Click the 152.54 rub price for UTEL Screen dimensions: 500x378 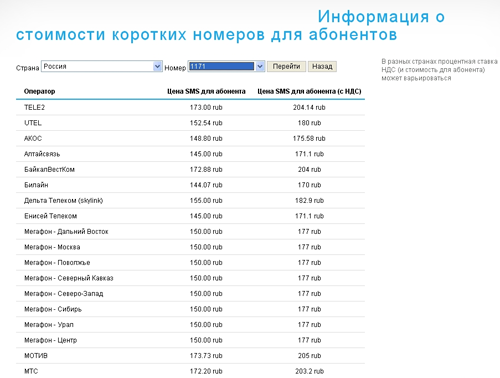[206, 123]
